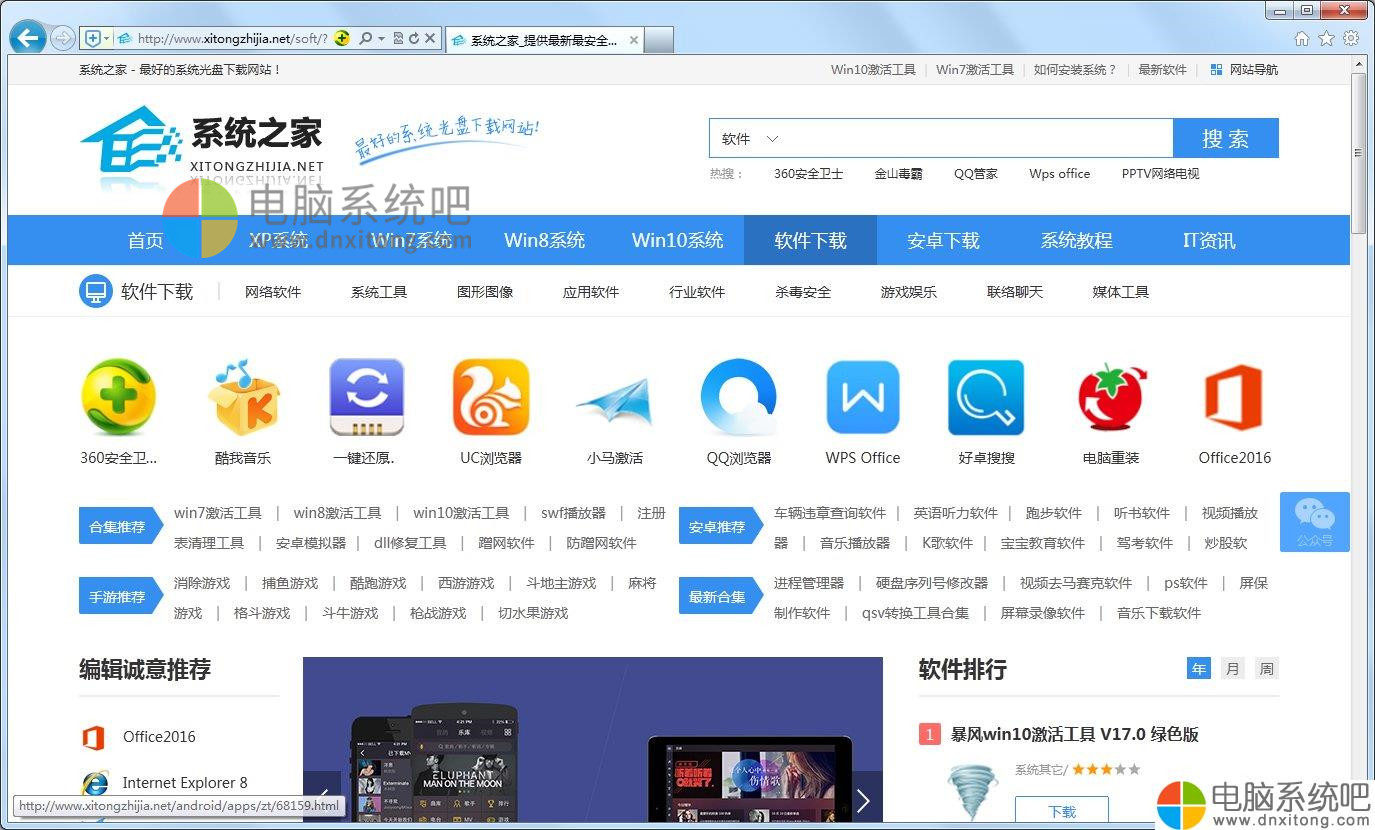Select the 软件下载 navigation menu item
The width and height of the screenshot is (1375, 830).
pyautogui.click(x=810, y=240)
